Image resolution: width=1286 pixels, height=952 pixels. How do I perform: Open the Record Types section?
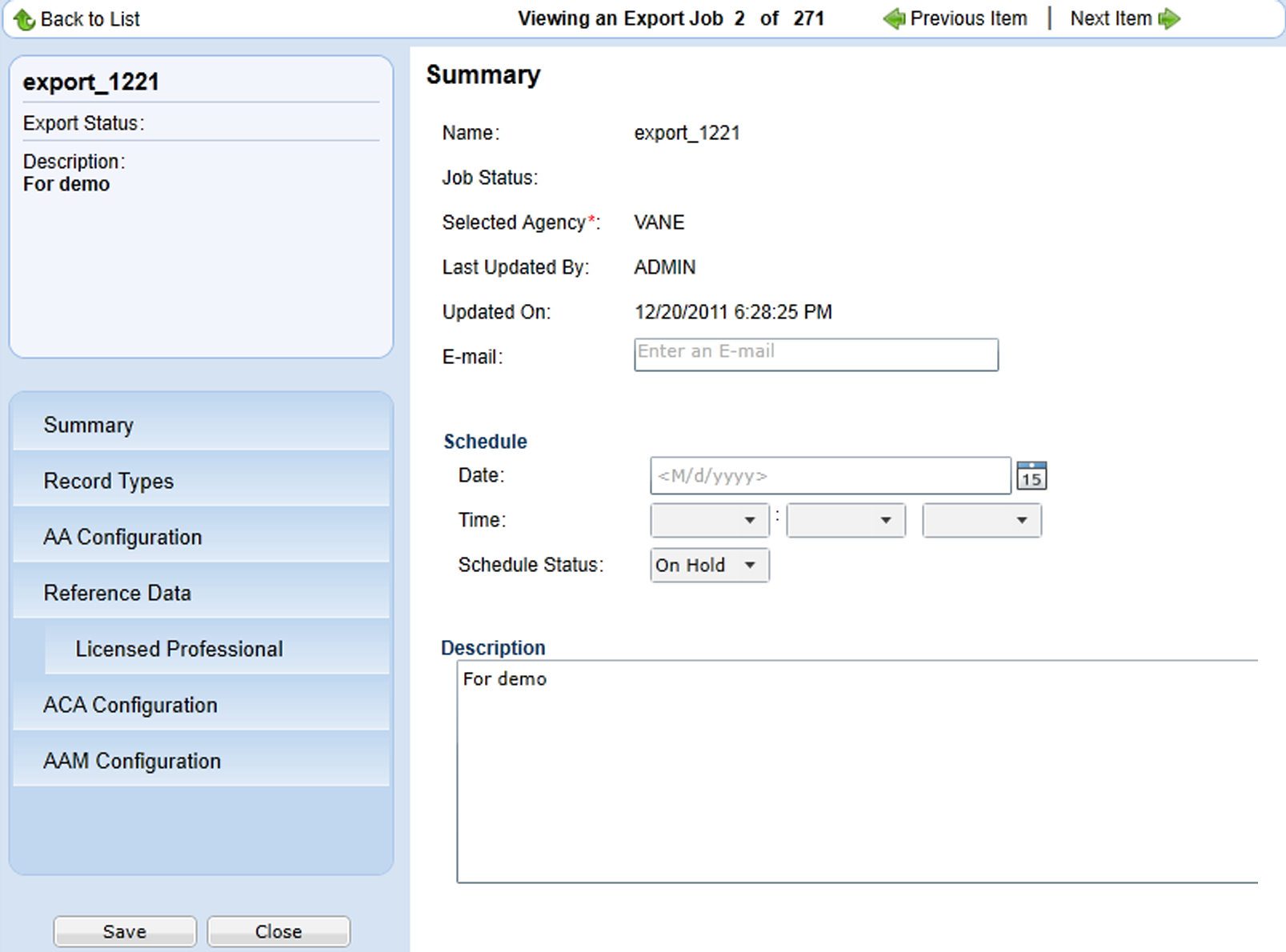pos(108,481)
